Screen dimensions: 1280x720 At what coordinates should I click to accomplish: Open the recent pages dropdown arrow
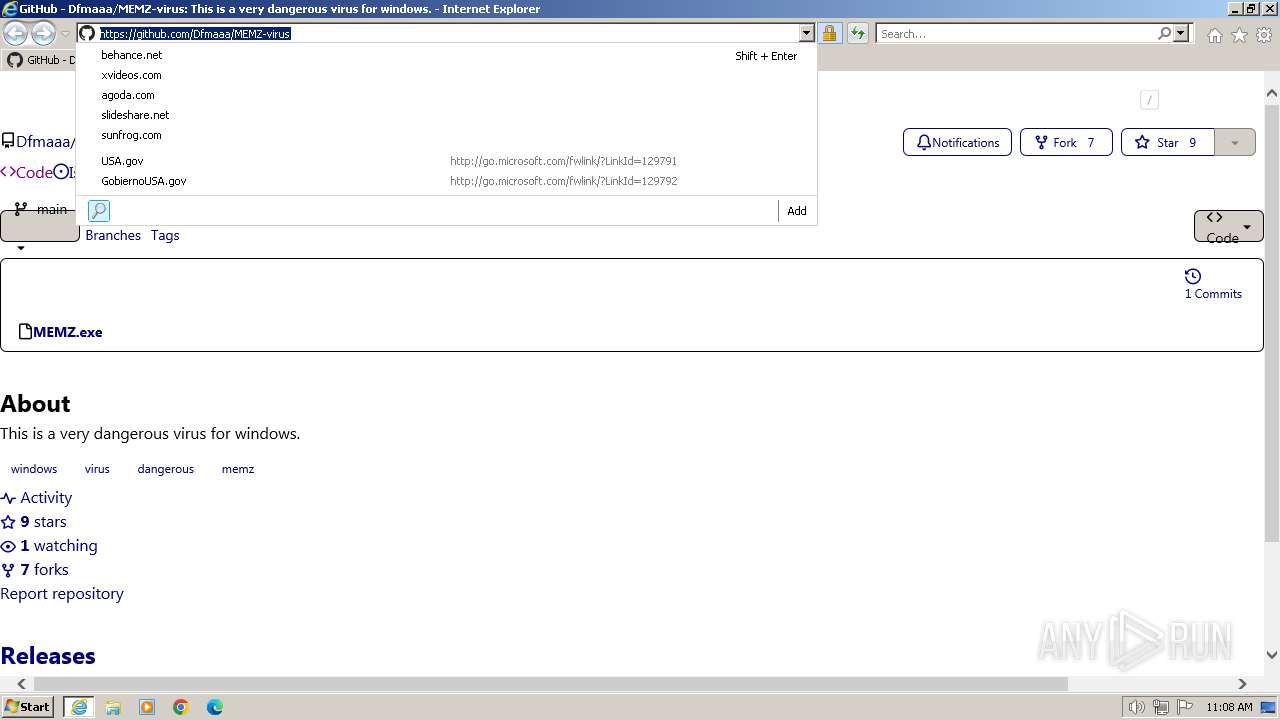pos(65,34)
